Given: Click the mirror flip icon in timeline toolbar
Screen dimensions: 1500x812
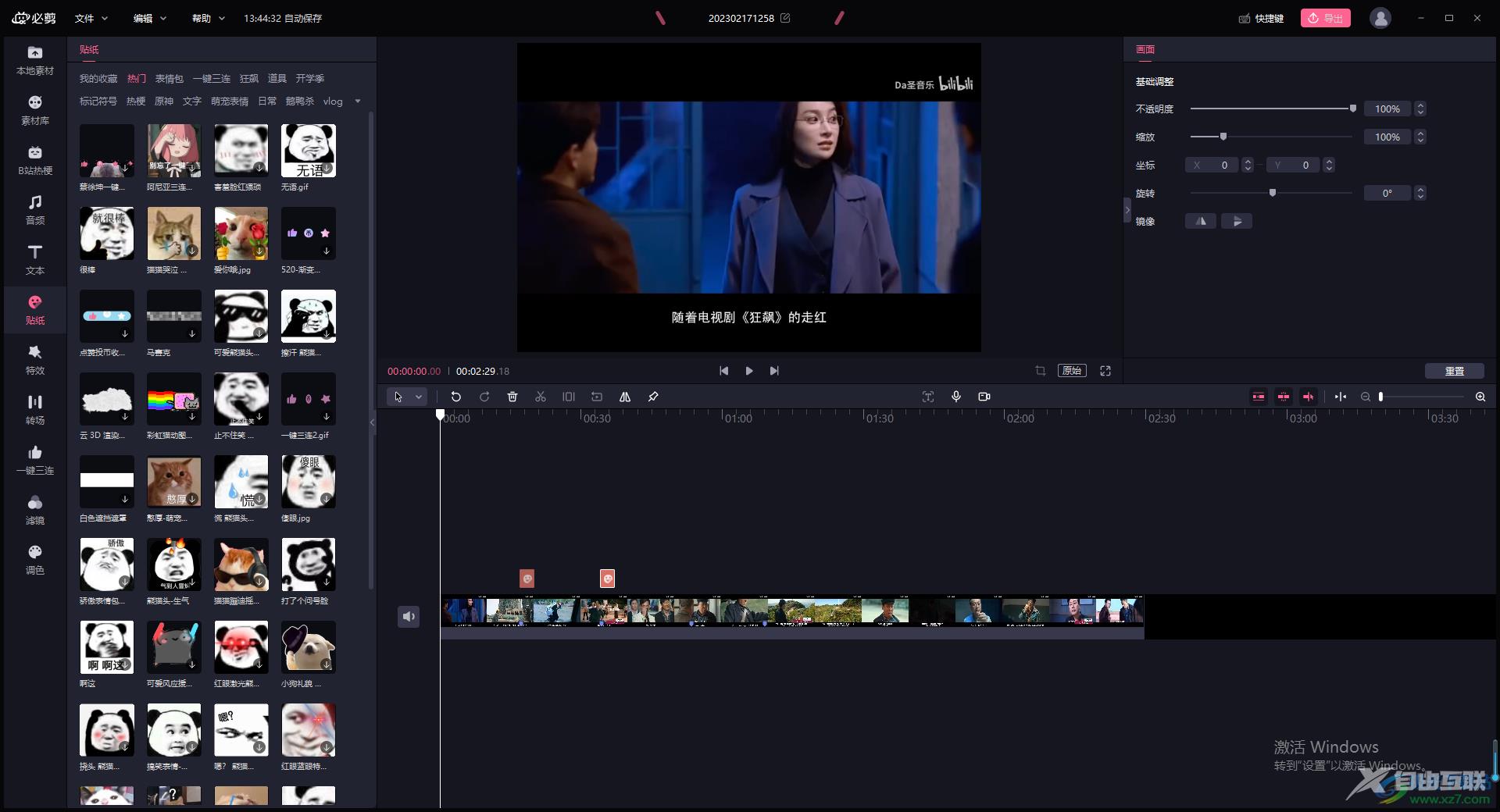Looking at the screenshot, I should click(x=625, y=397).
